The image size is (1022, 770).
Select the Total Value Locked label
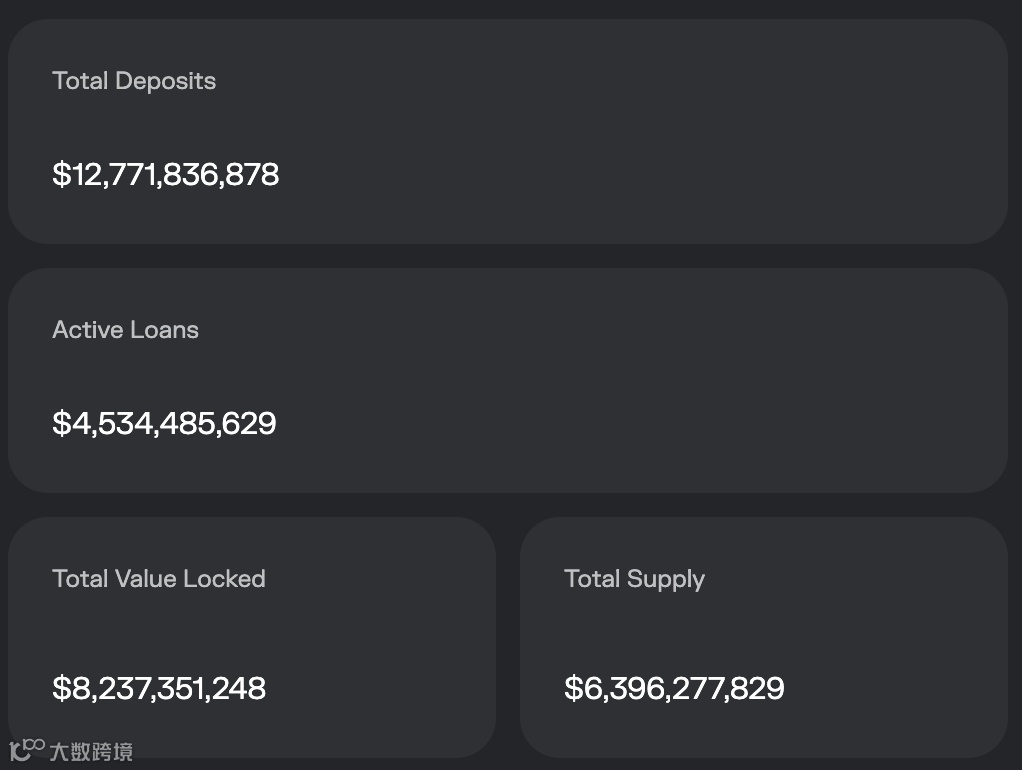pos(159,579)
